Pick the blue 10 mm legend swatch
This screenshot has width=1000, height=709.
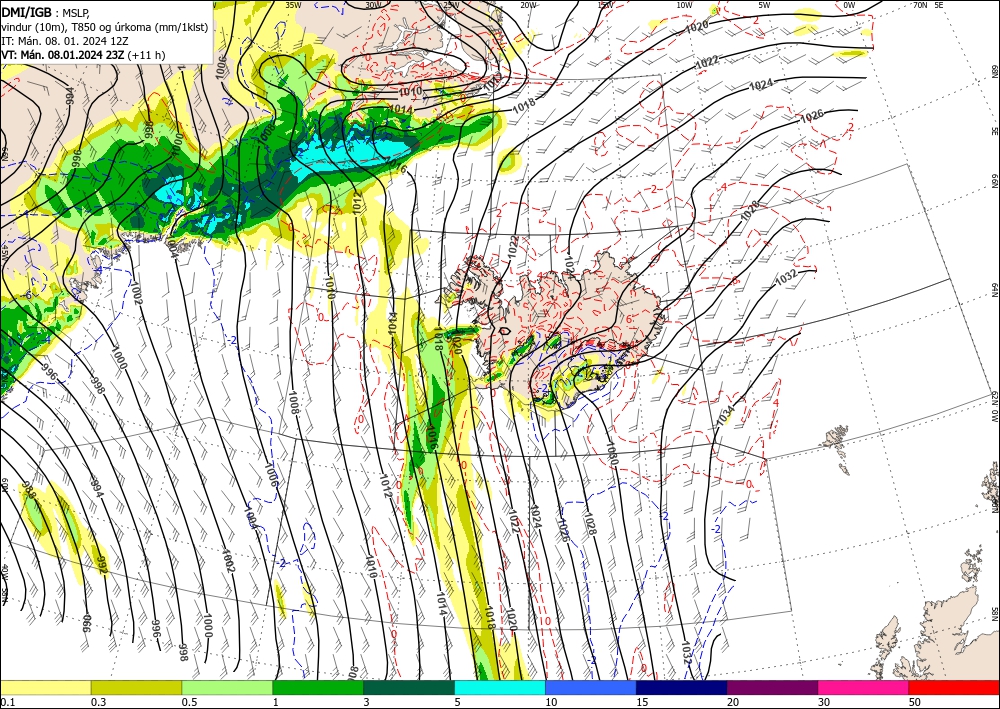[591, 687]
